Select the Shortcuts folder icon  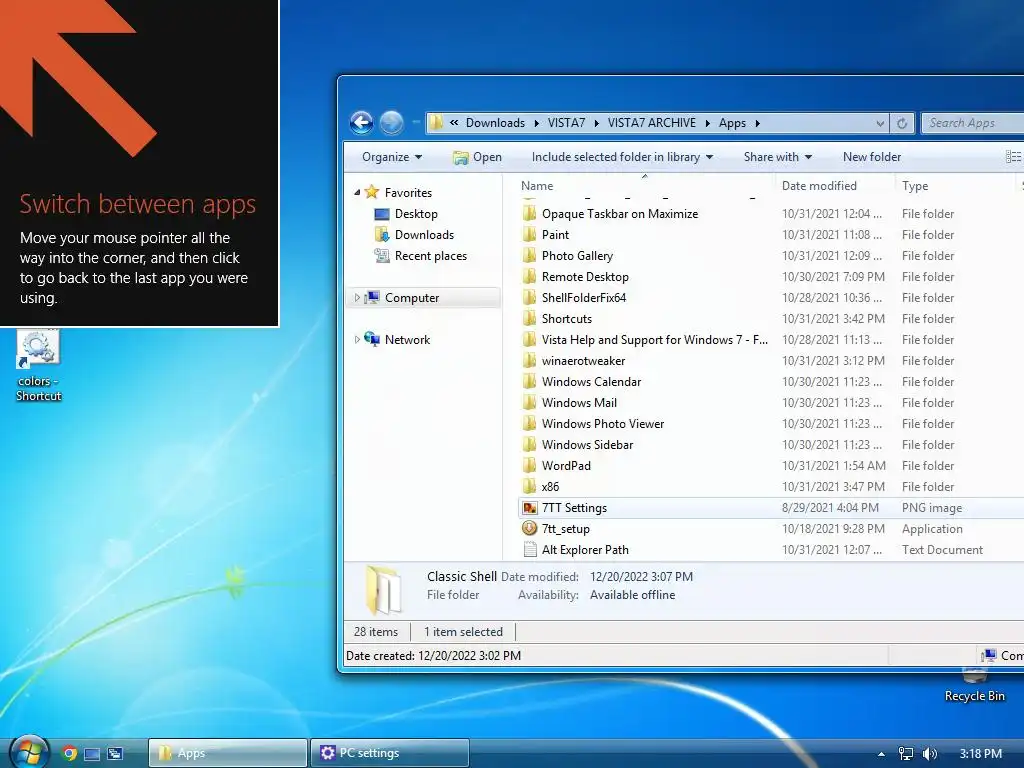pyautogui.click(x=530, y=318)
